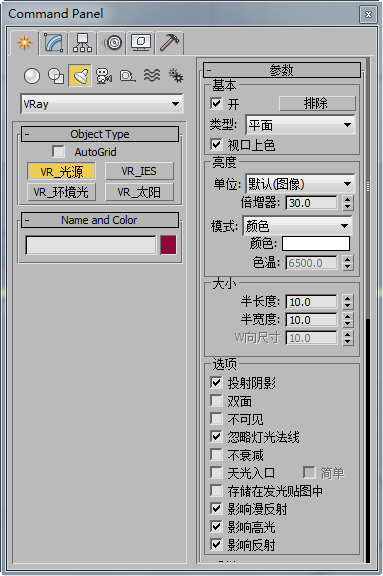Select the Systems gears icon
Screen dimensions: 383x576
point(176,76)
